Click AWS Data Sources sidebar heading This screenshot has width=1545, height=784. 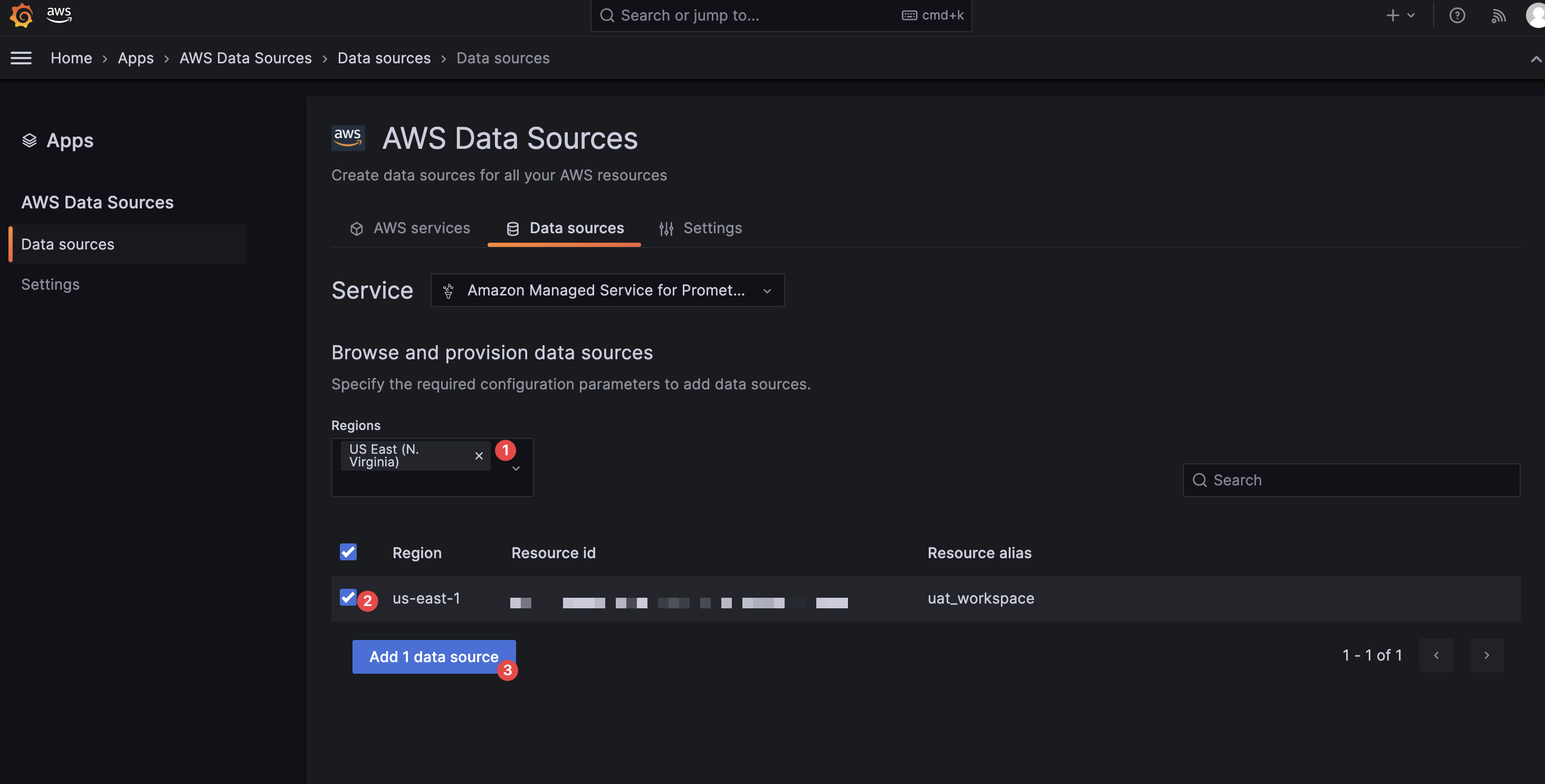tap(97, 202)
